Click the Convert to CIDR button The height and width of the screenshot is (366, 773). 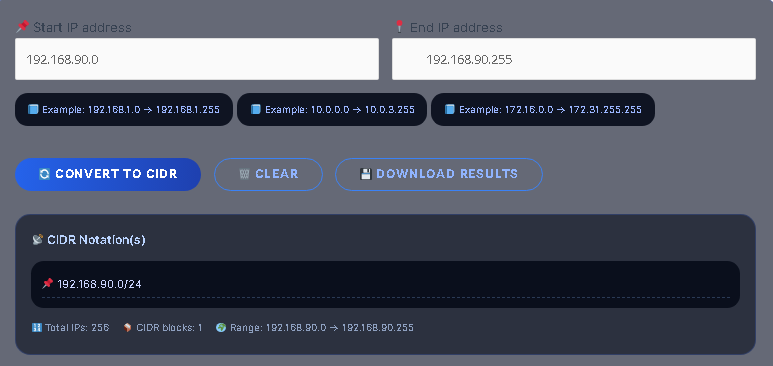[x=108, y=174]
